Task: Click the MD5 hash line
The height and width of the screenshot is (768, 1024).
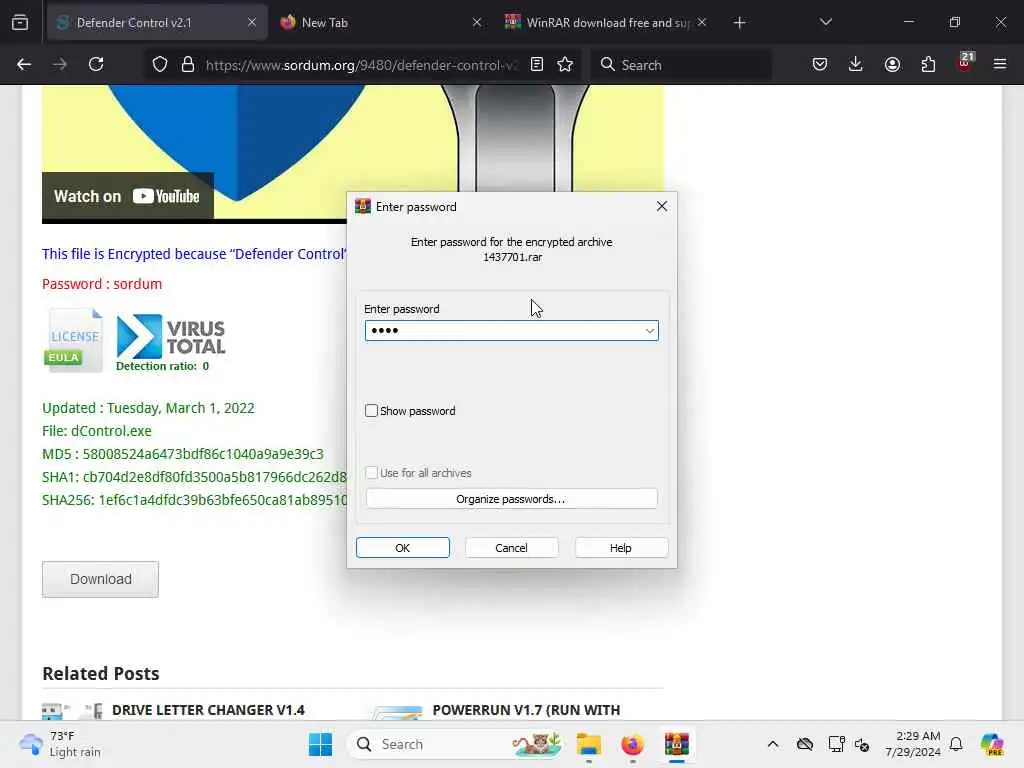Action: click(183, 454)
